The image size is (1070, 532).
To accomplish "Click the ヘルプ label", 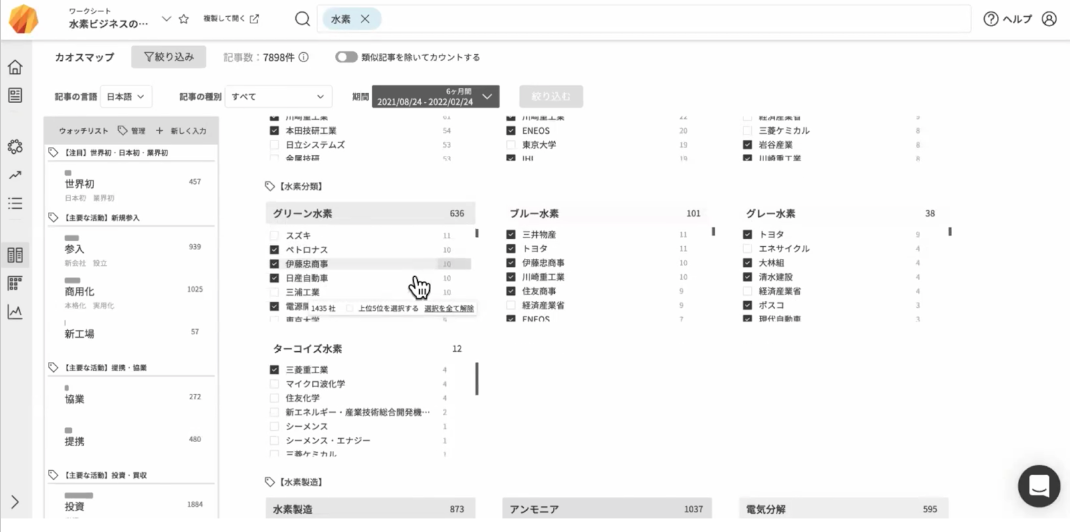I will pos(1017,19).
